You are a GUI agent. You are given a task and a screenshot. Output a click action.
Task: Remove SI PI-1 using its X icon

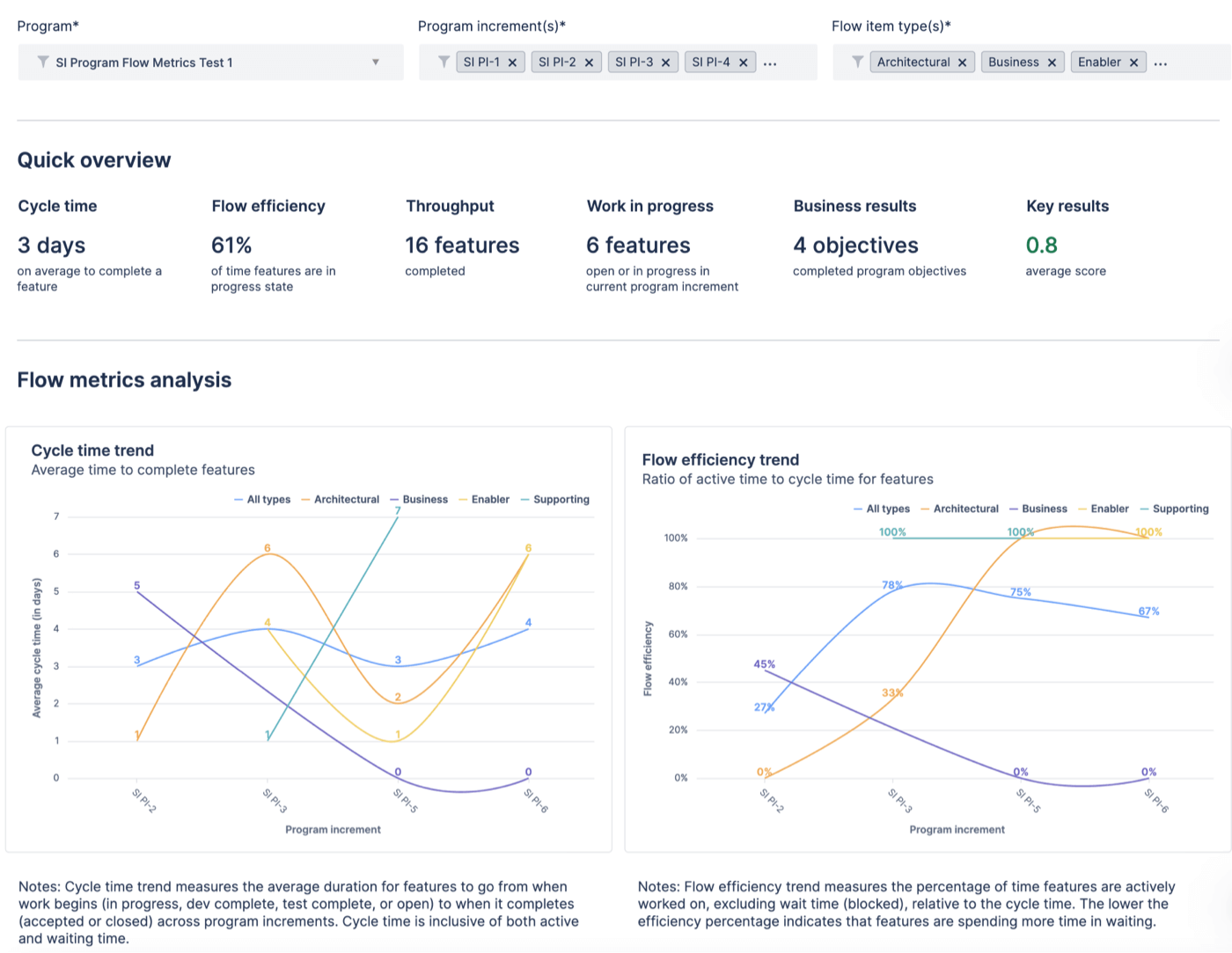point(513,62)
